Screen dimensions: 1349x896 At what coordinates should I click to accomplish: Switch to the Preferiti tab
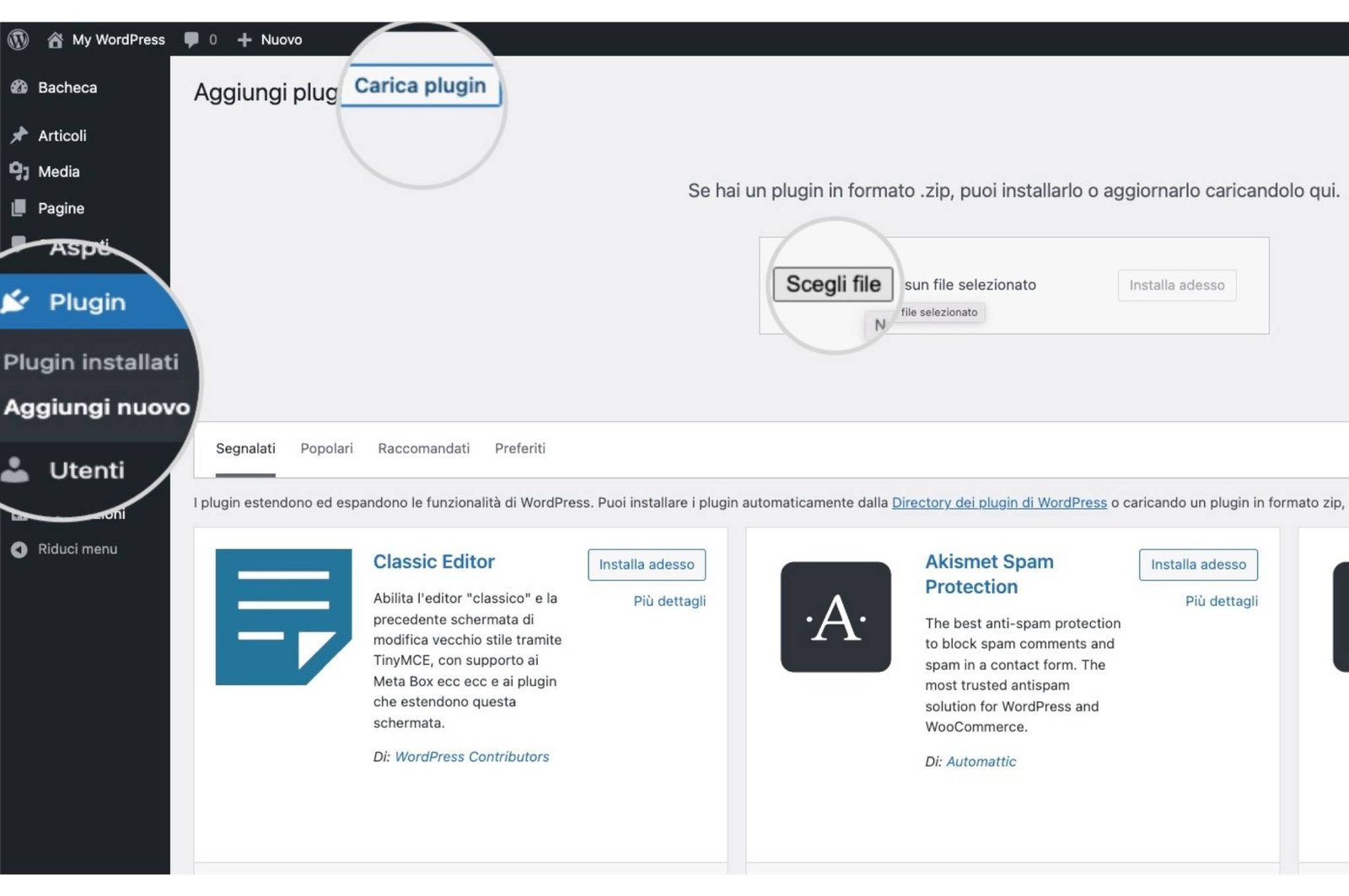[x=520, y=448]
